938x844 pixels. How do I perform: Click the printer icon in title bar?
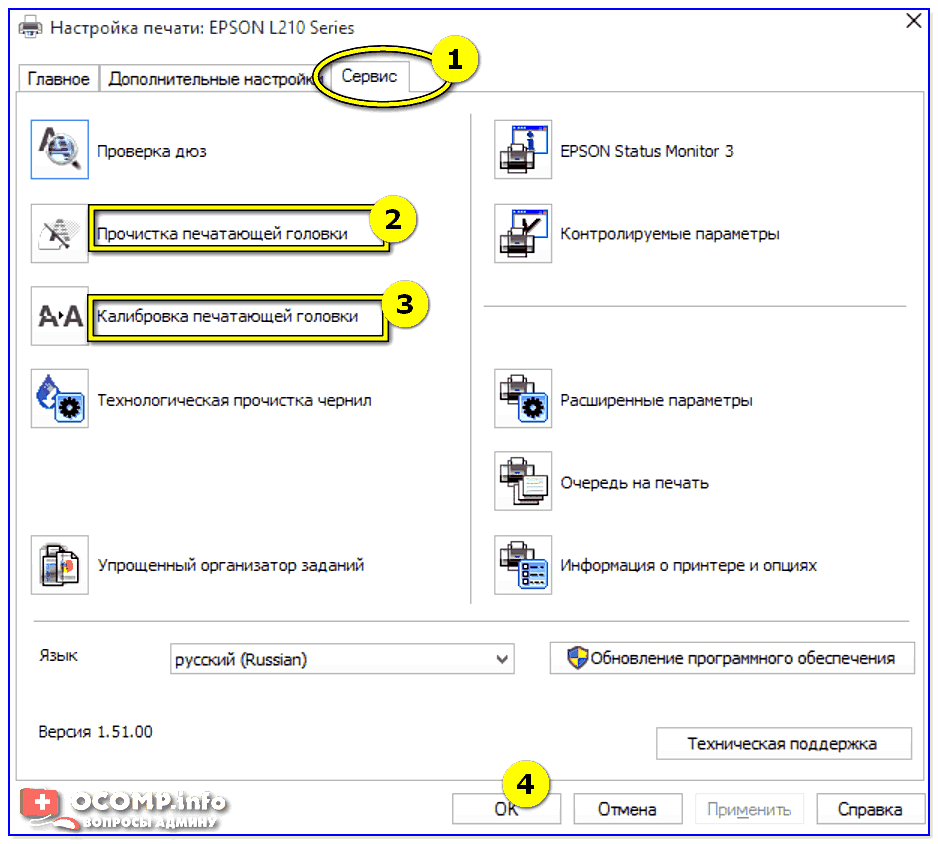coord(31,28)
